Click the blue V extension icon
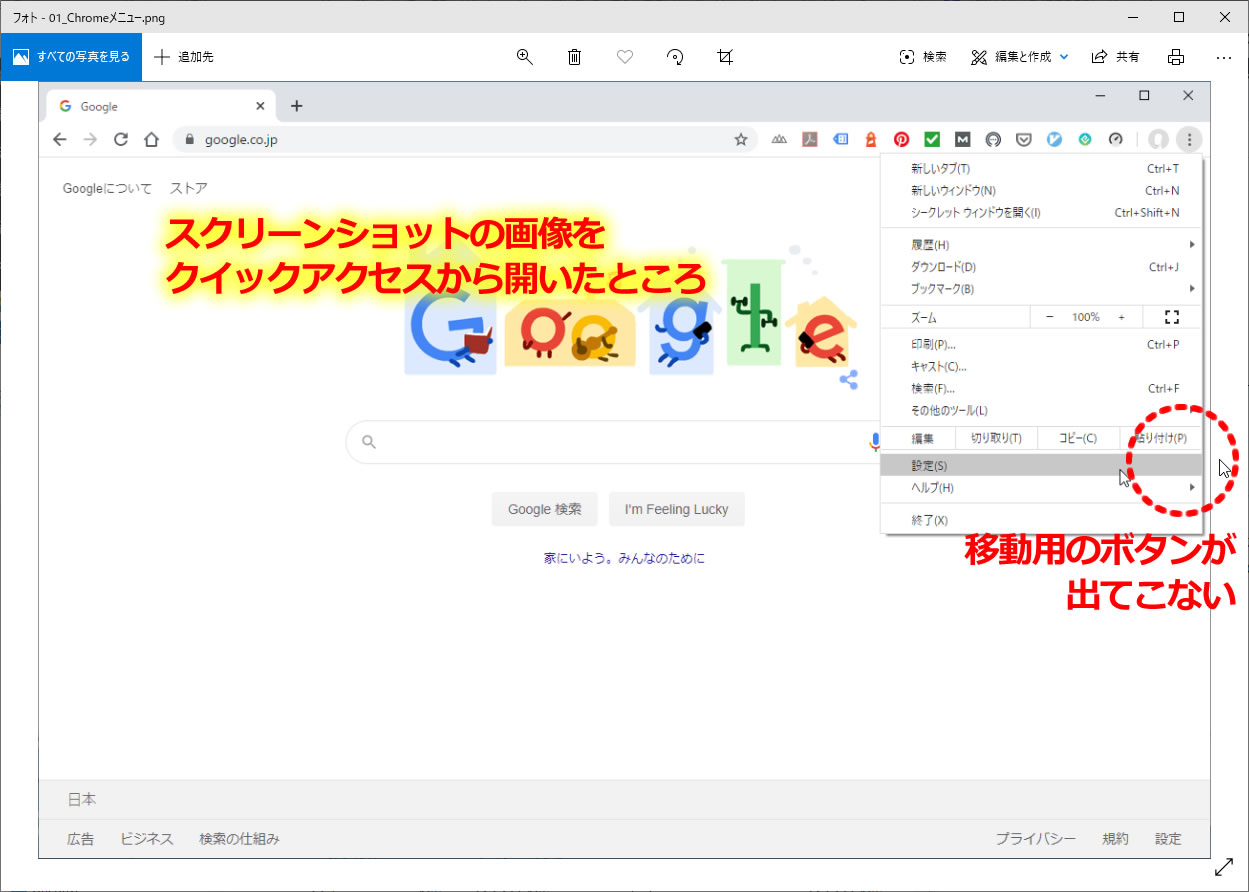1249x892 pixels. (1054, 140)
